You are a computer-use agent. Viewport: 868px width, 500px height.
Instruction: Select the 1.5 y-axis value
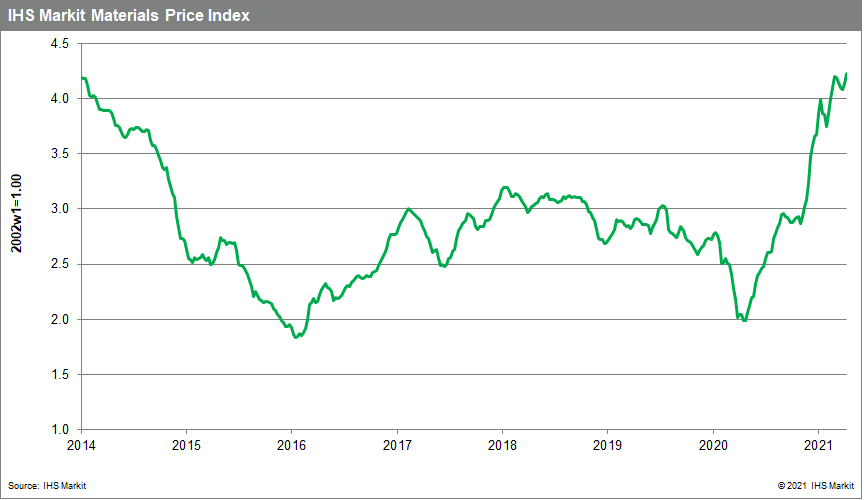[x=59, y=375]
